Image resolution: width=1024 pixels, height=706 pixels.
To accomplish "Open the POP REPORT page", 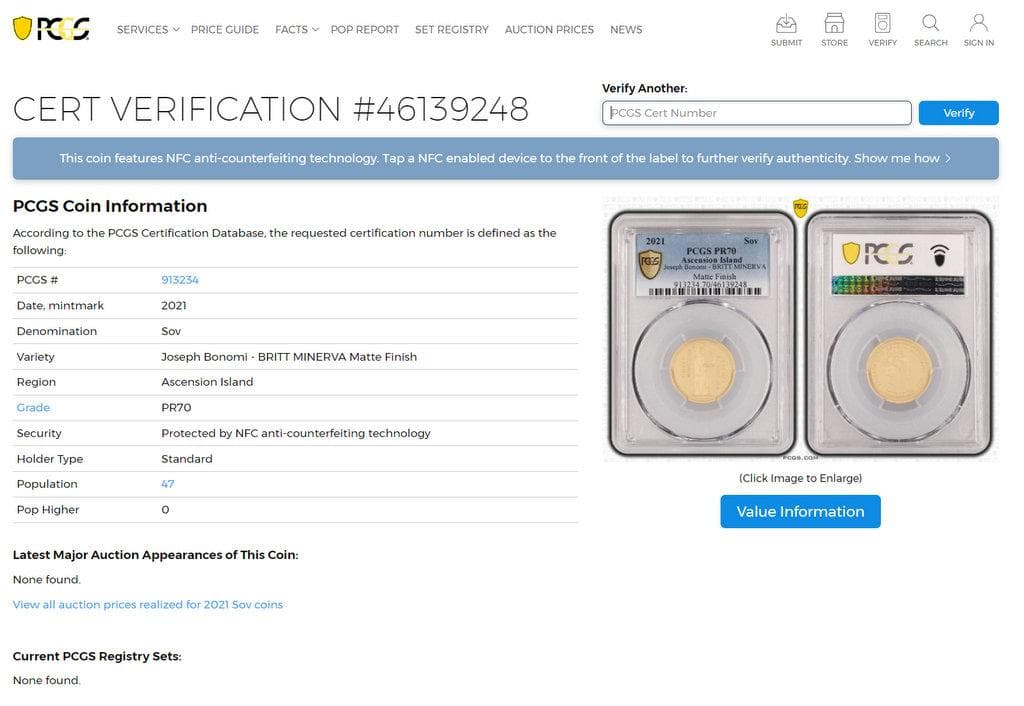I will tap(365, 29).
